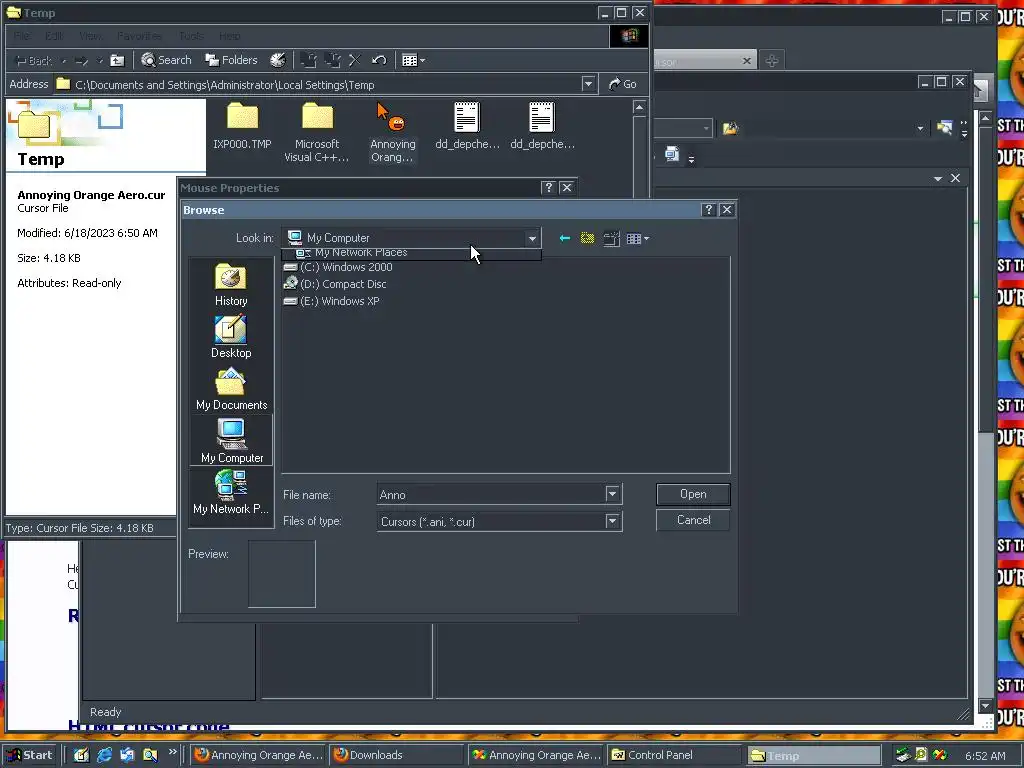Viewport: 1024px width, 768px height.
Task: Click Mouse Properties help question mark
Action: (549, 187)
